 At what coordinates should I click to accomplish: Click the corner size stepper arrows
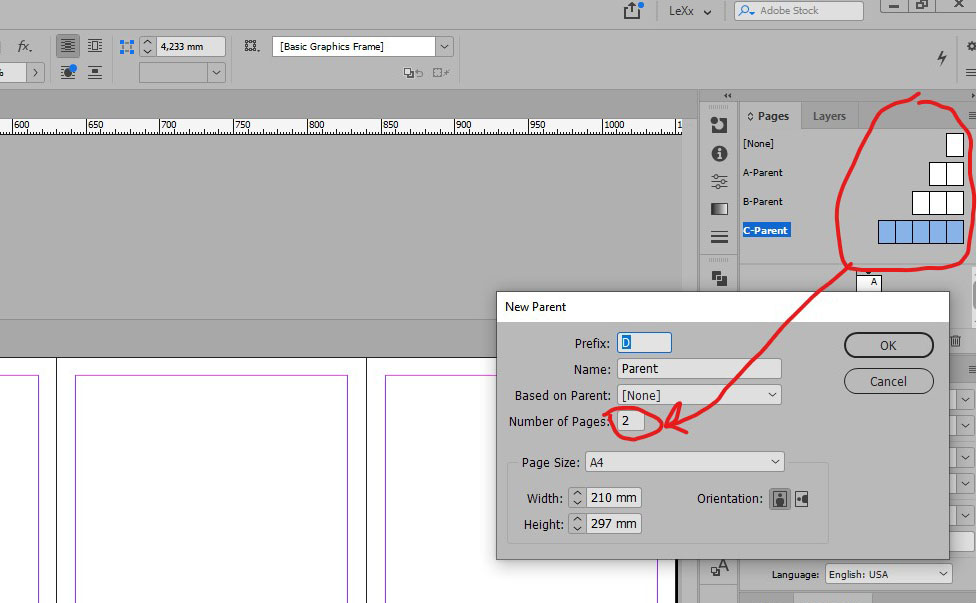point(148,47)
